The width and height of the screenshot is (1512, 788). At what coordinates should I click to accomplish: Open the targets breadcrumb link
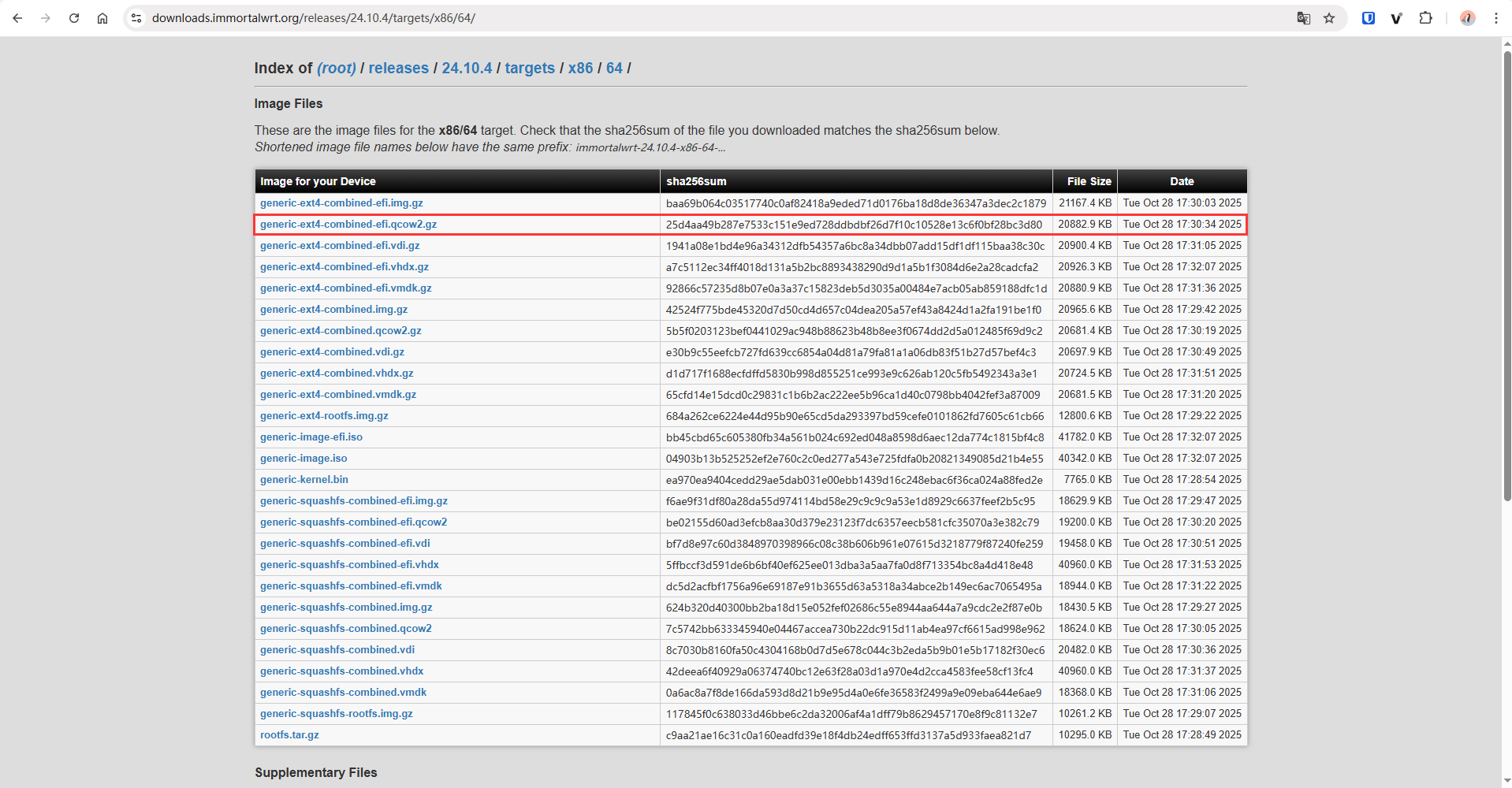tap(530, 69)
